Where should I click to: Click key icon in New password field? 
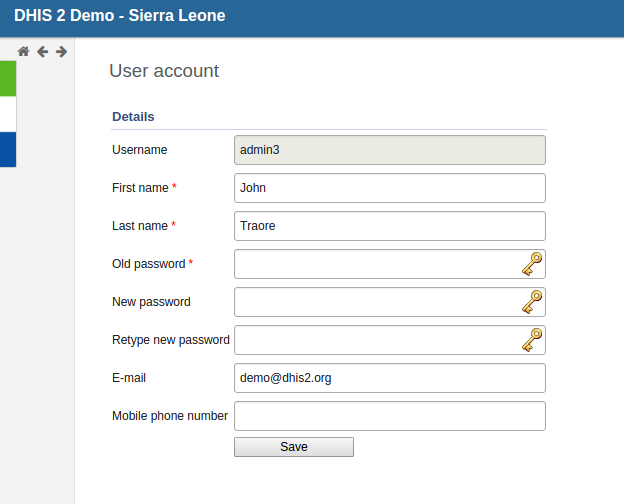pyautogui.click(x=532, y=302)
